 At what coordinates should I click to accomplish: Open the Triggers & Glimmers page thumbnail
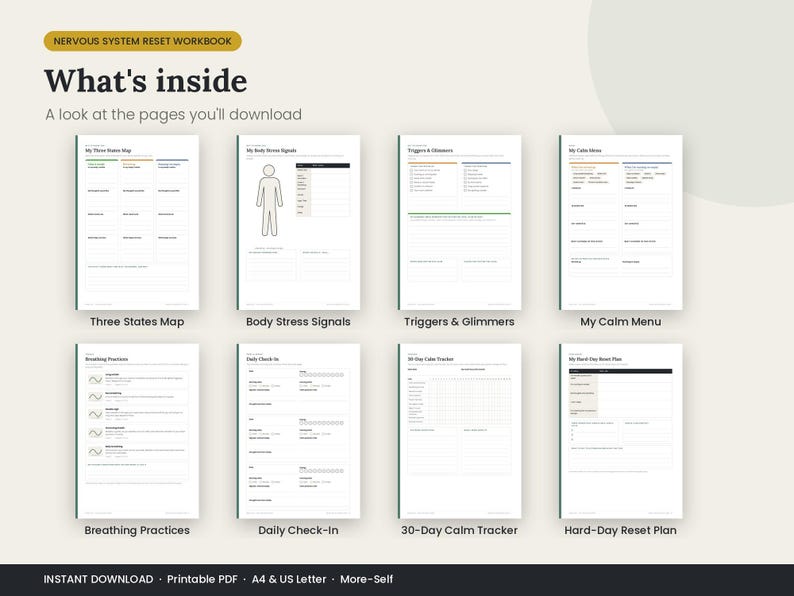(459, 222)
